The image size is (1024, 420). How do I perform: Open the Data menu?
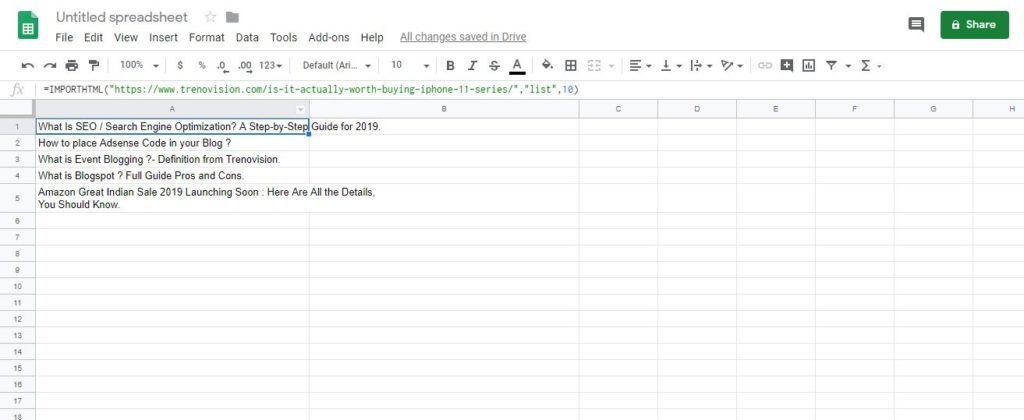point(248,37)
